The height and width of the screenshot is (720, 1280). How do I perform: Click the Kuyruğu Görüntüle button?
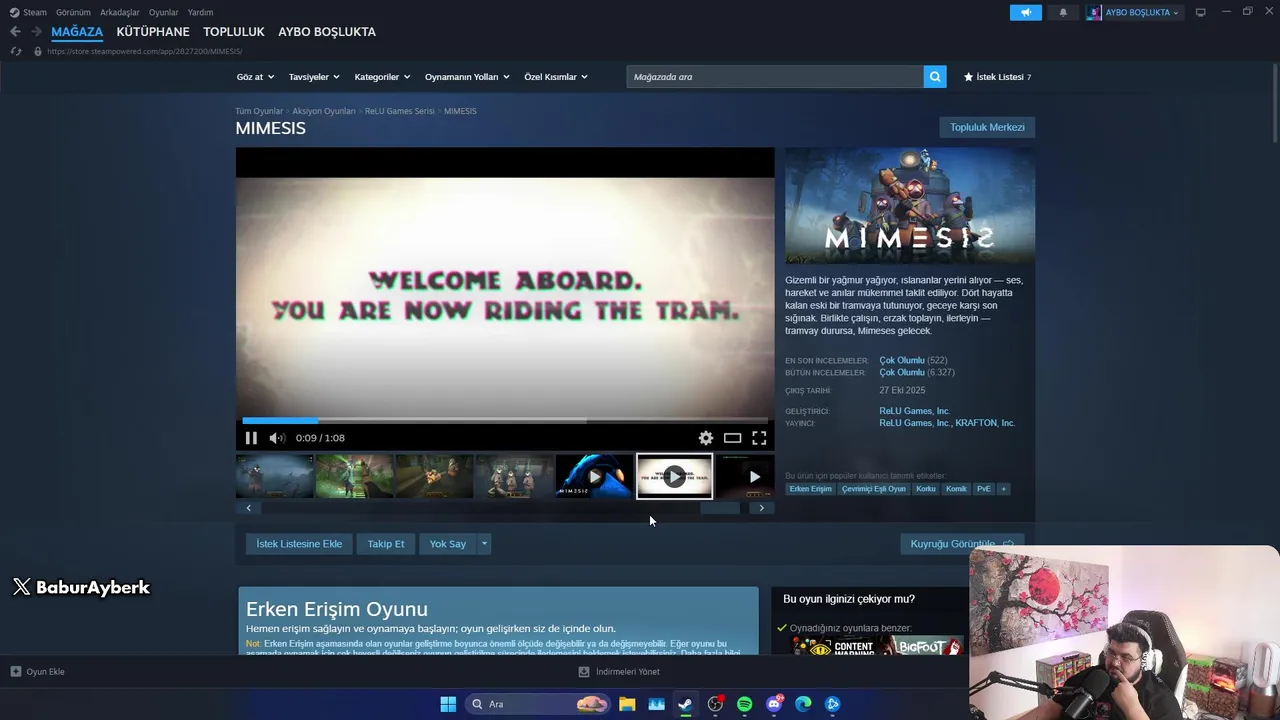click(962, 544)
